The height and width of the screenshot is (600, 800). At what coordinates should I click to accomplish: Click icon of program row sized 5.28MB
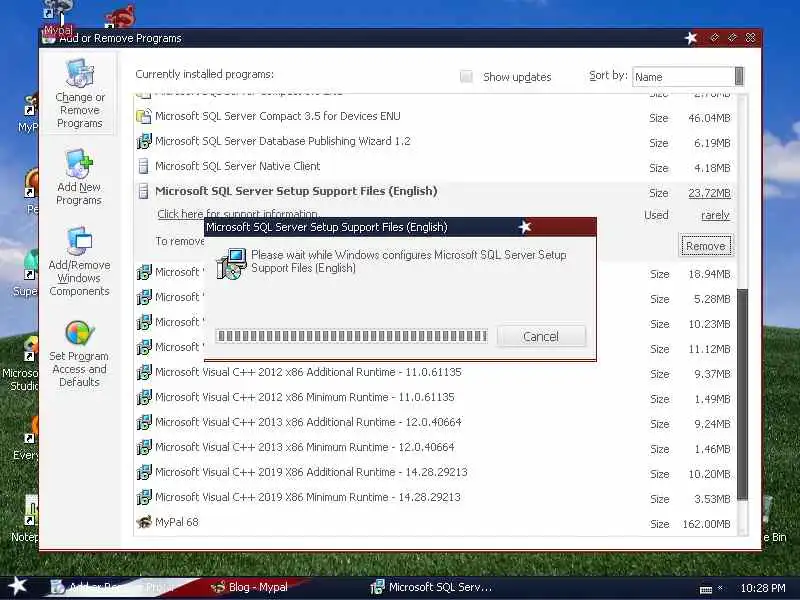(x=144, y=297)
